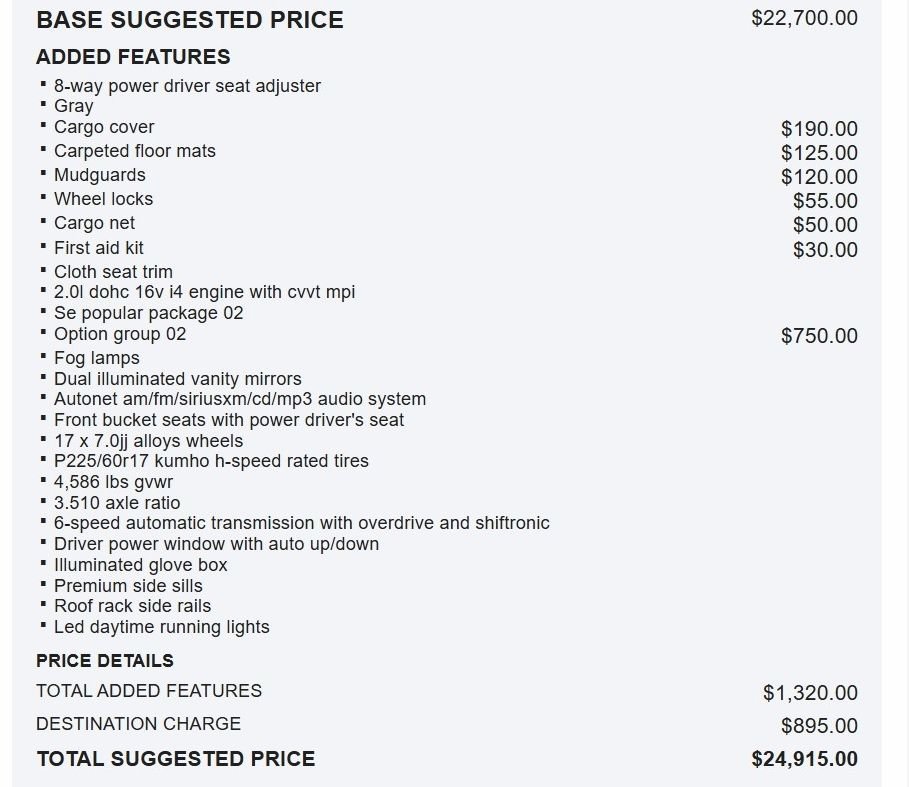Click the Total Added Features $1,320.00 amount
The height and width of the screenshot is (787, 909).
(810, 693)
